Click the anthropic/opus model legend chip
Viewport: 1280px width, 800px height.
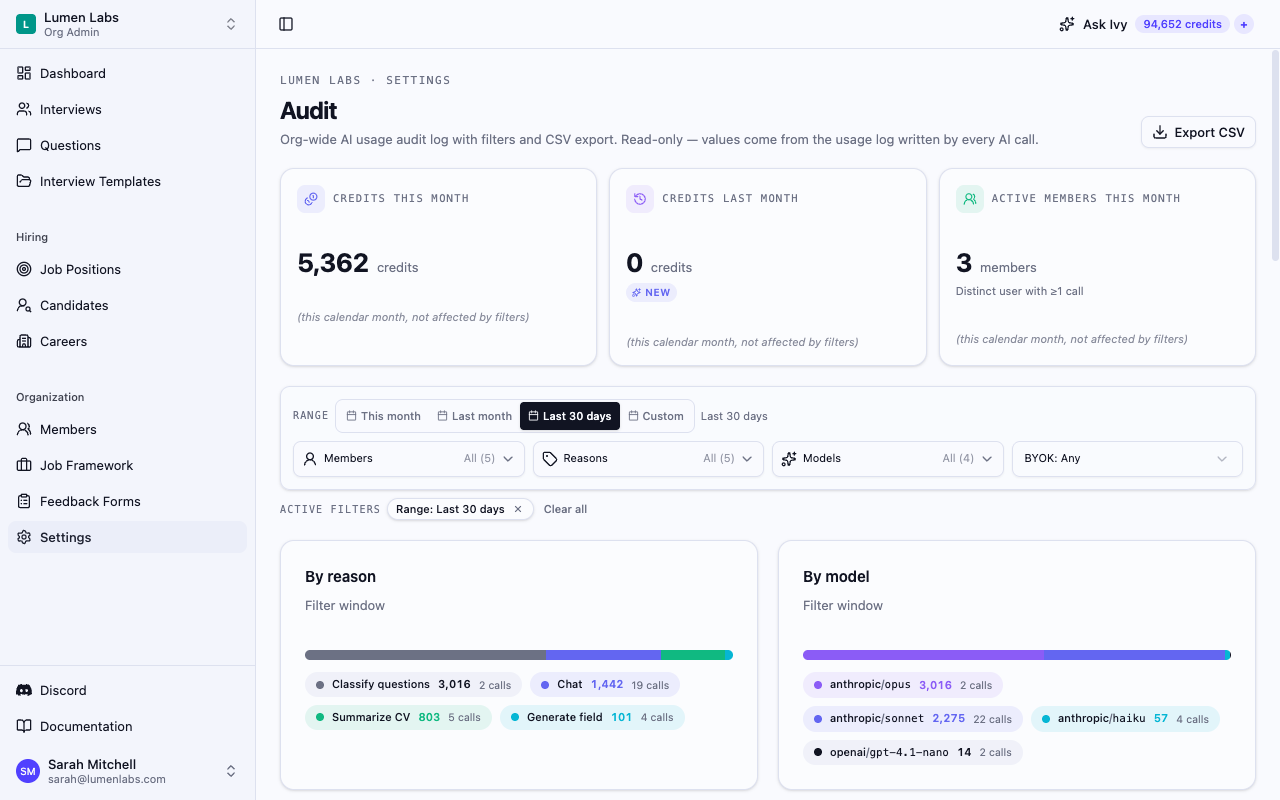pos(903,685)
